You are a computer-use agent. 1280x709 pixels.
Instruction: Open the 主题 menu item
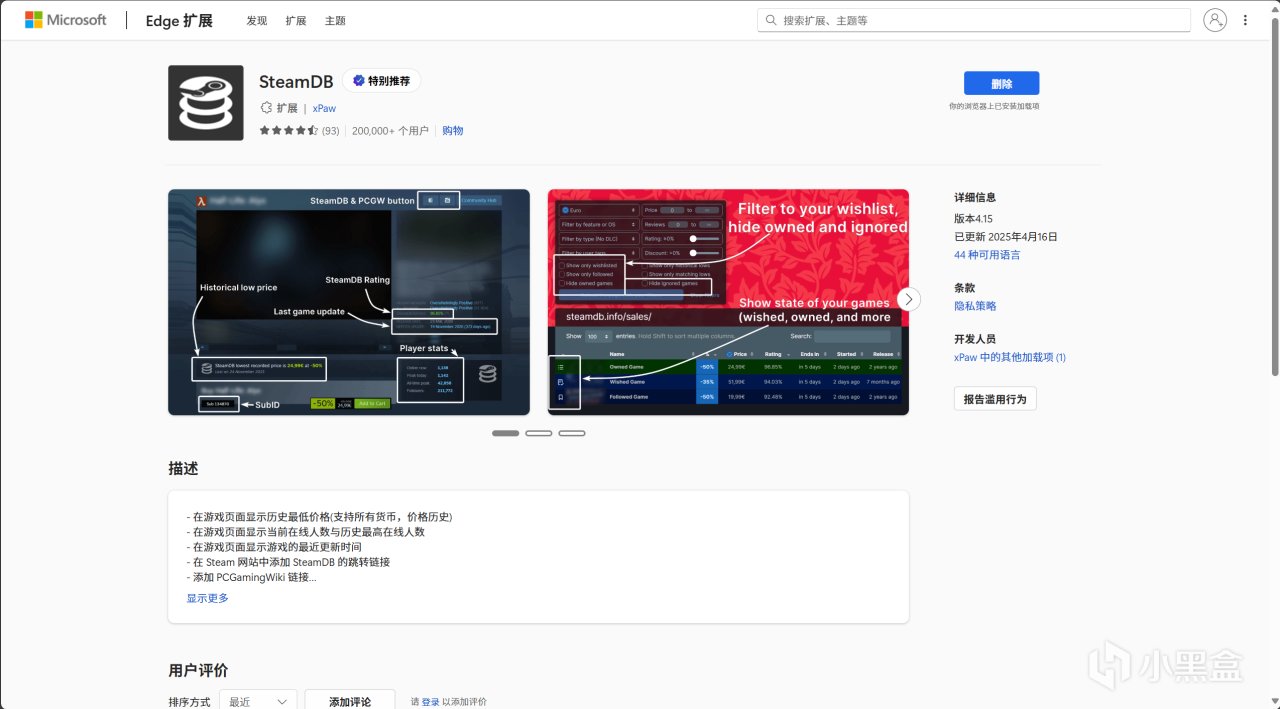pos(335,21)
